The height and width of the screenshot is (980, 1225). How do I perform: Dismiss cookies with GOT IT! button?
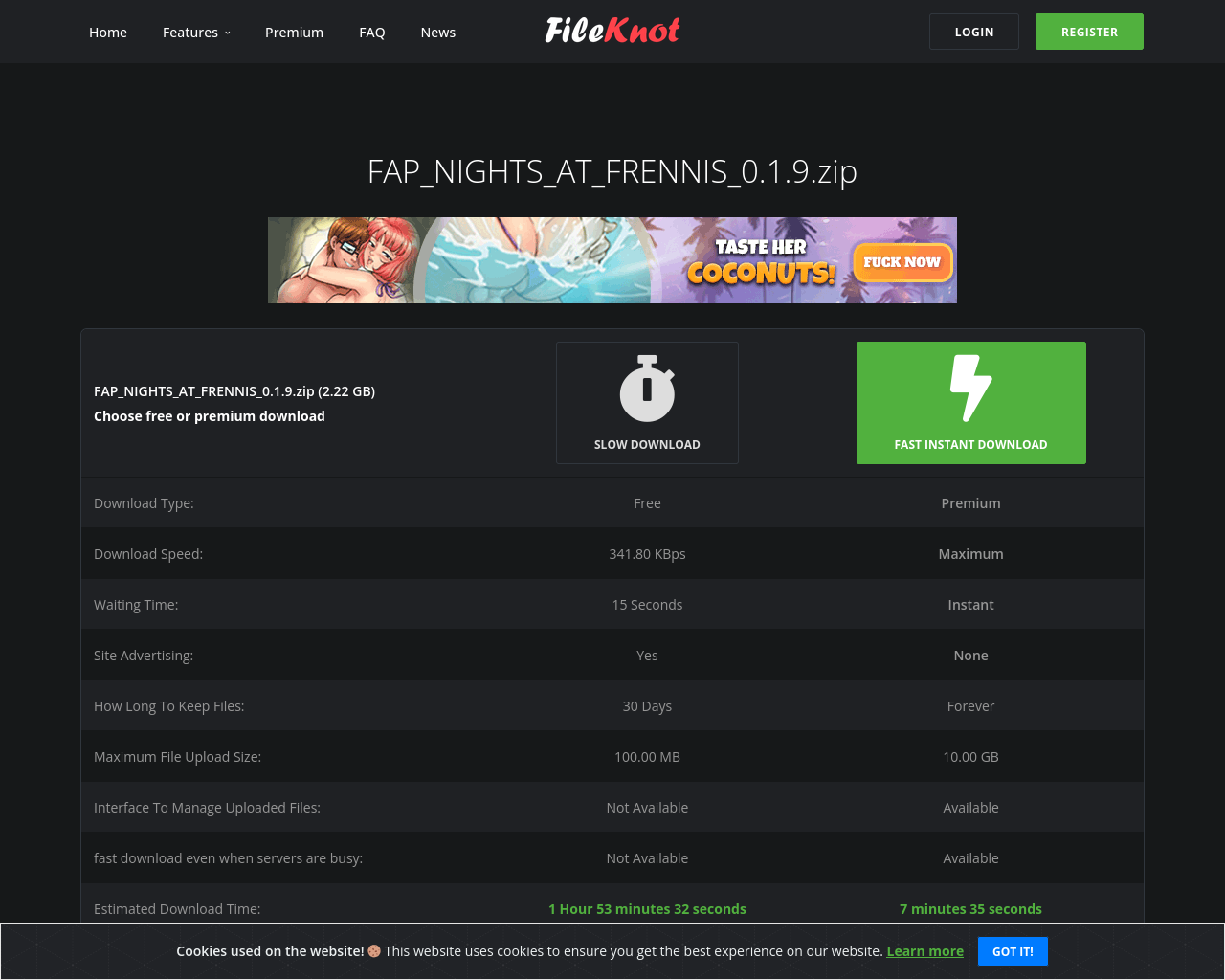click(x=1013, y=951)
